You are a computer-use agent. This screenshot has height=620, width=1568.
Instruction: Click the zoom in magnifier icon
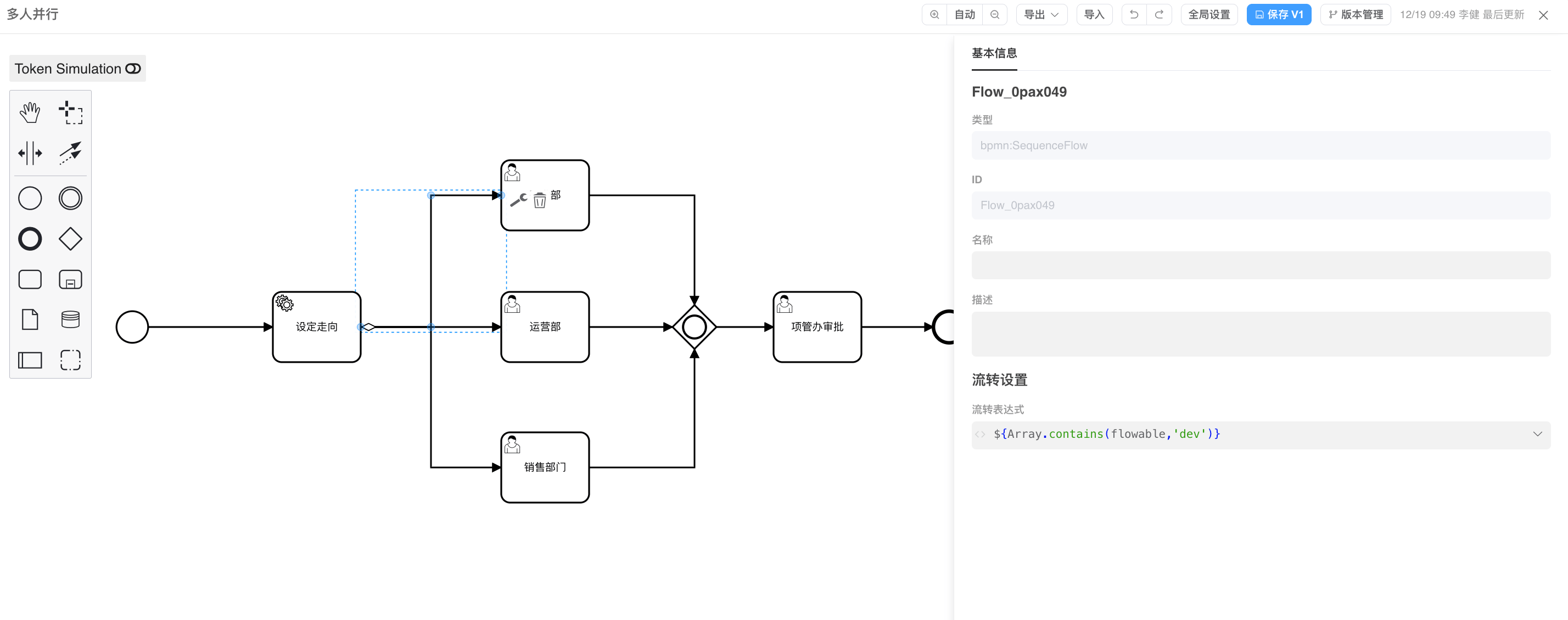coord(934,15)
